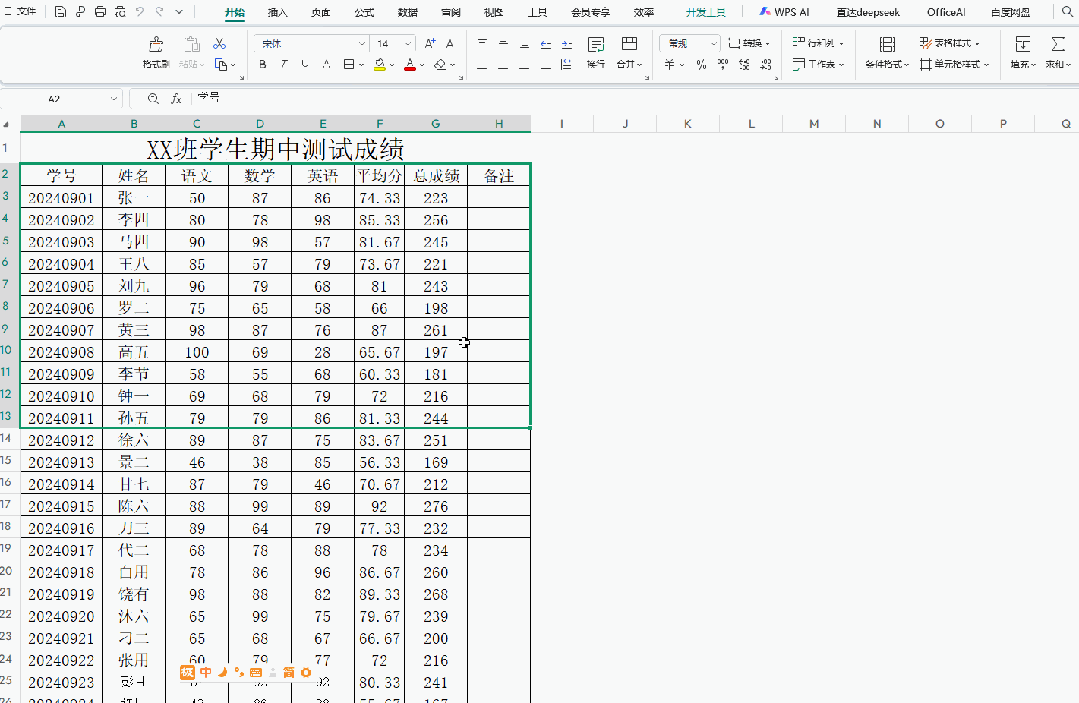Click the Decrease font size A icon
Screen dimensions: 1079x703
click(450, 43)
